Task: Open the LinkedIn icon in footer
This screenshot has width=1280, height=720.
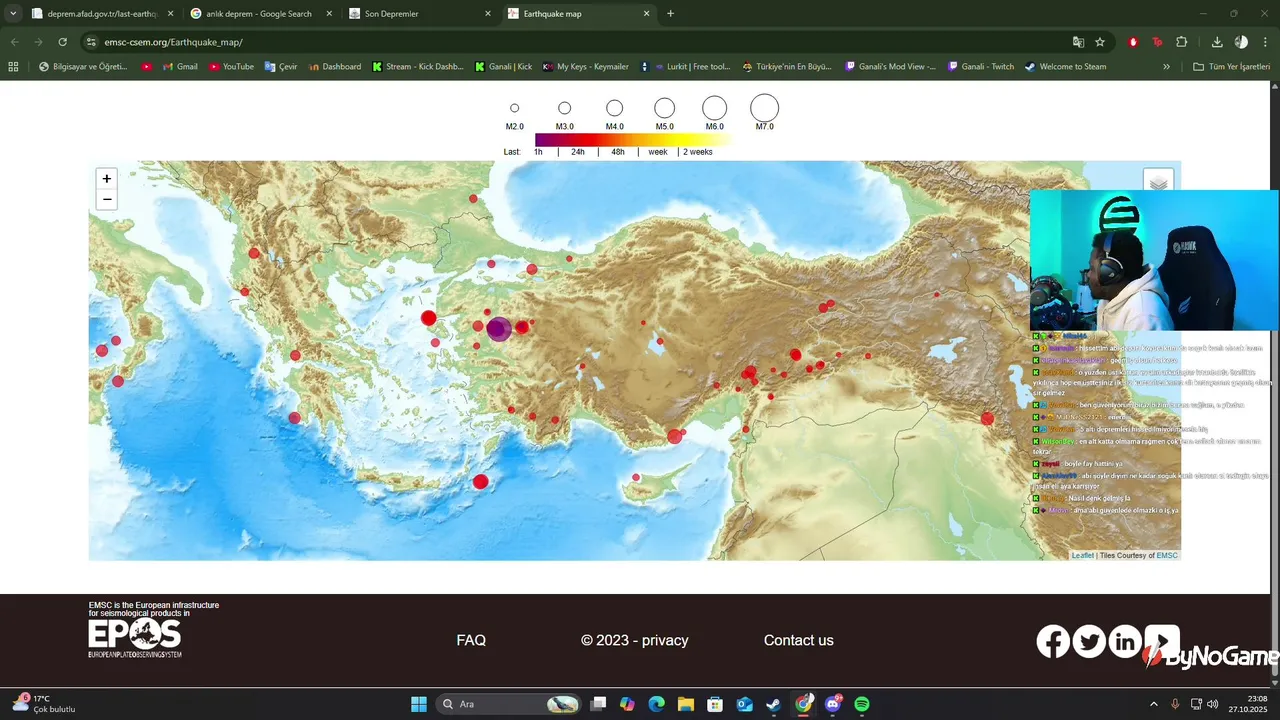Action: tap(1125, 641)
